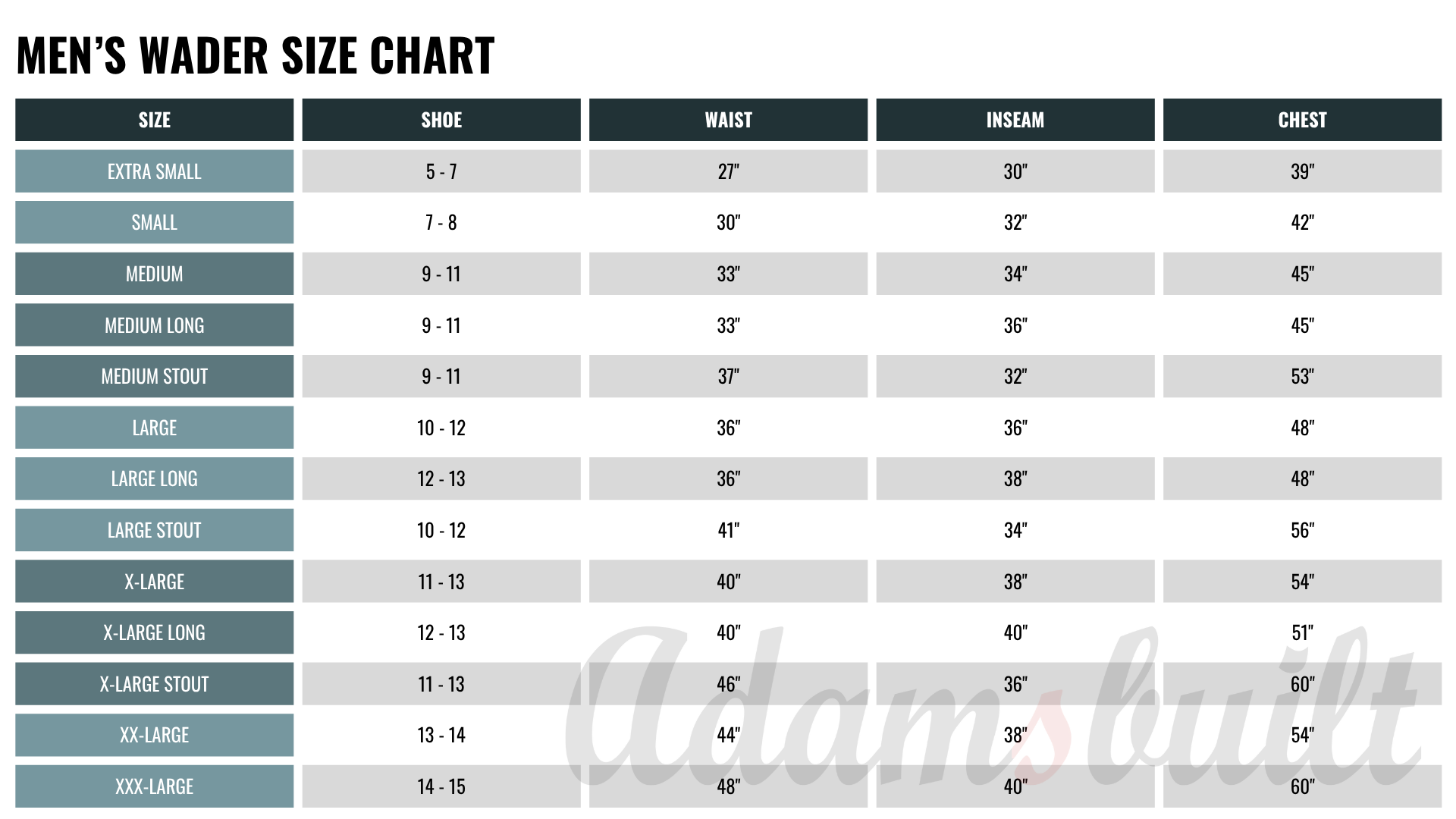Click the Extra Small shoe size 5 - 7

pyautogui.click(x=441, y=171)
